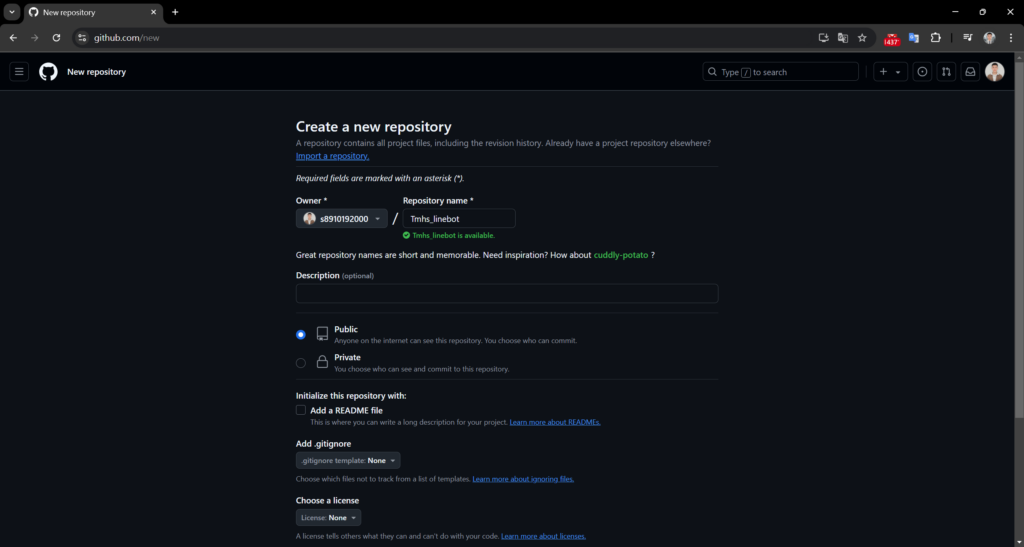1024x547 pixels.
Task: Go forward using browser forward arrow
Action: (35, 38)
